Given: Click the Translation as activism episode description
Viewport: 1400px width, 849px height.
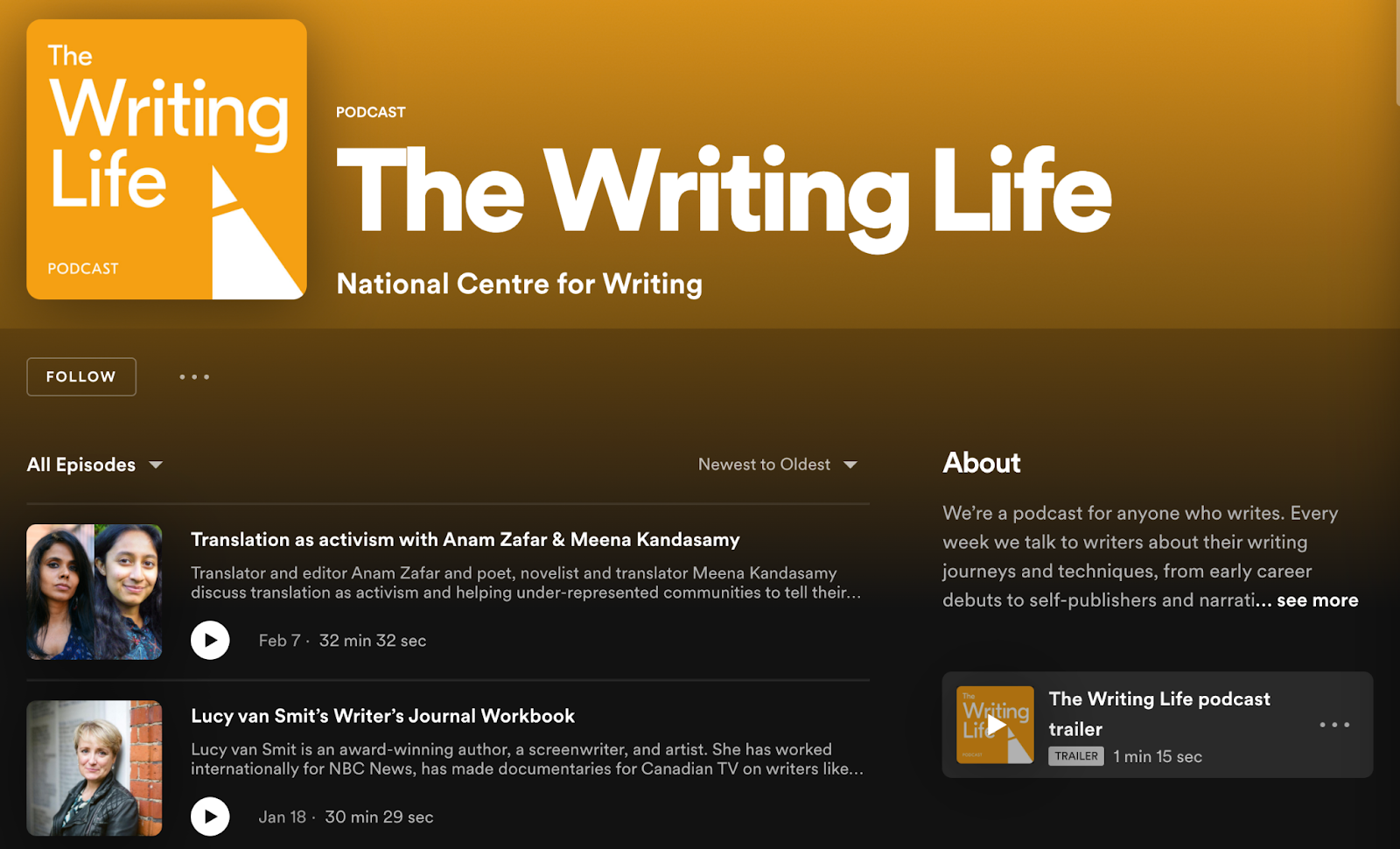Looking at the screenshot, I should pyautogui.click(x=527, y=583).
